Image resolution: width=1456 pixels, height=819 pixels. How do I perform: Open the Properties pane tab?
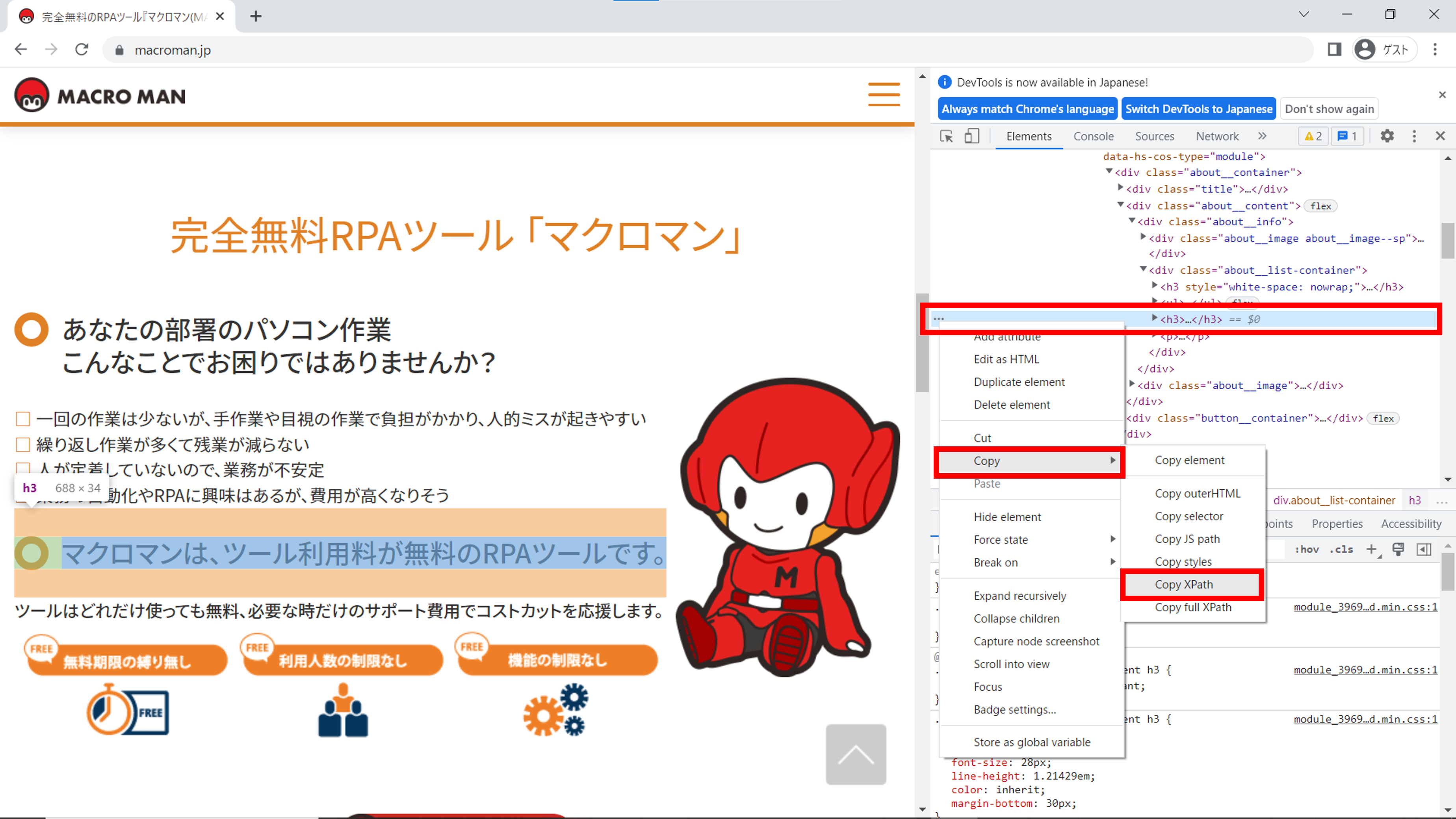[x=1337, y=524]
